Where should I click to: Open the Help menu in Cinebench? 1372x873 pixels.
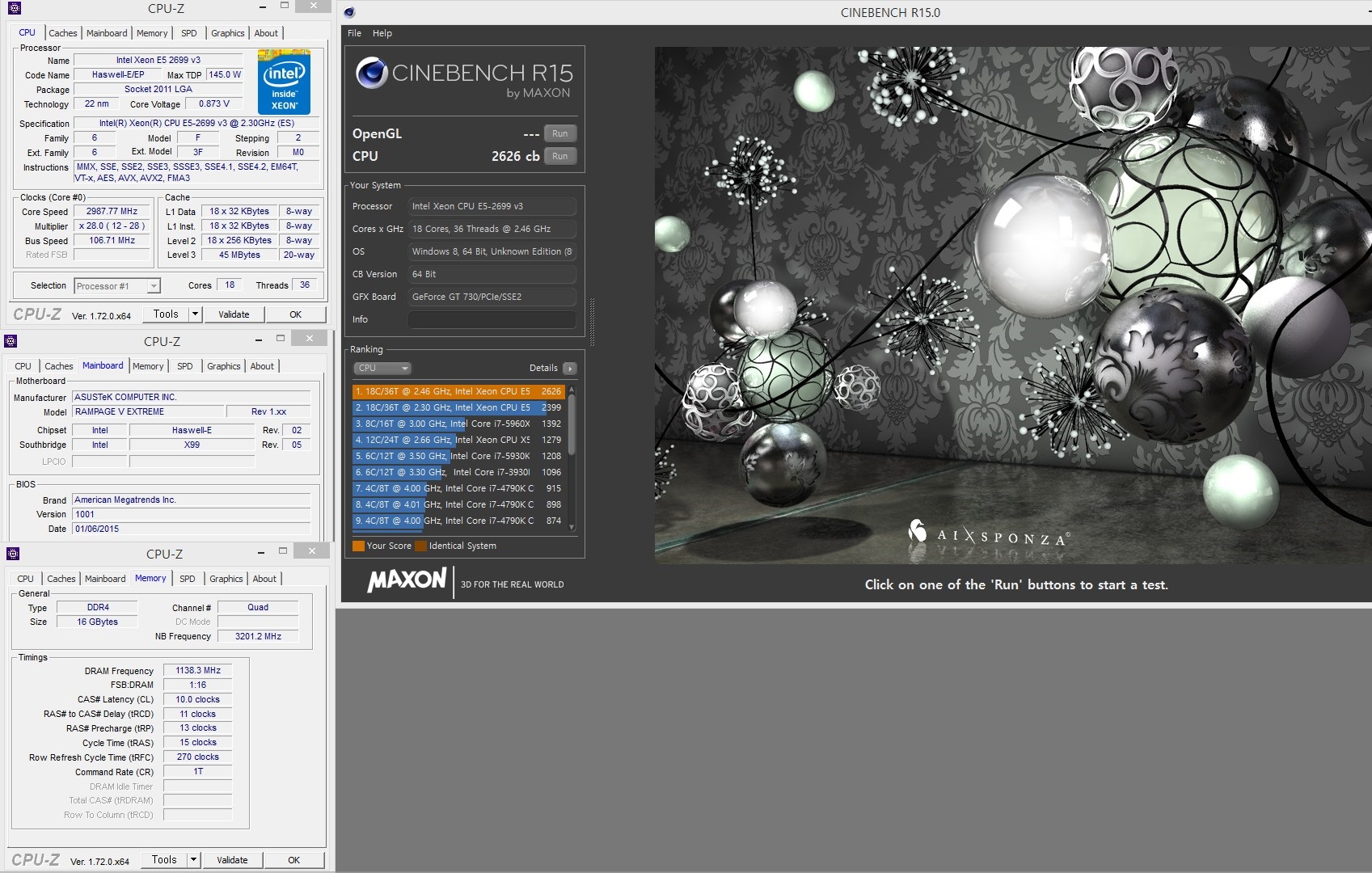[x=382, y=33]
